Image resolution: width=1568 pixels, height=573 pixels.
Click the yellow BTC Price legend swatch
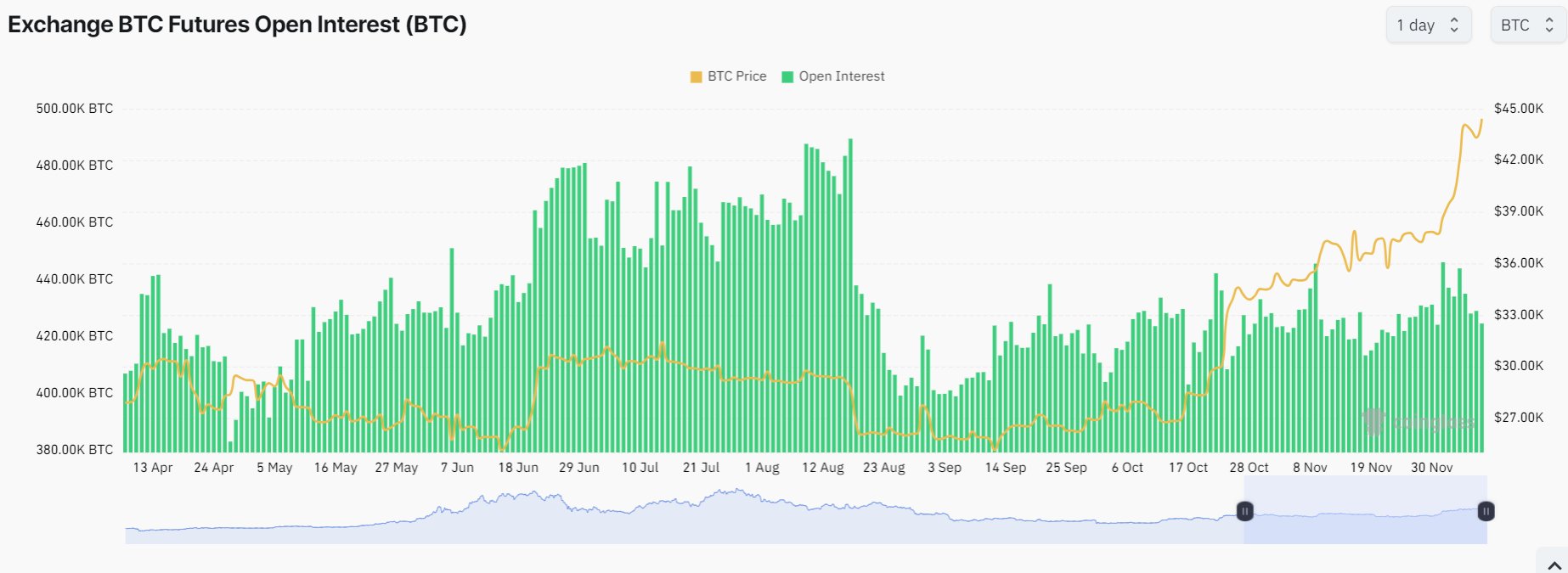(x=697, y=77)
